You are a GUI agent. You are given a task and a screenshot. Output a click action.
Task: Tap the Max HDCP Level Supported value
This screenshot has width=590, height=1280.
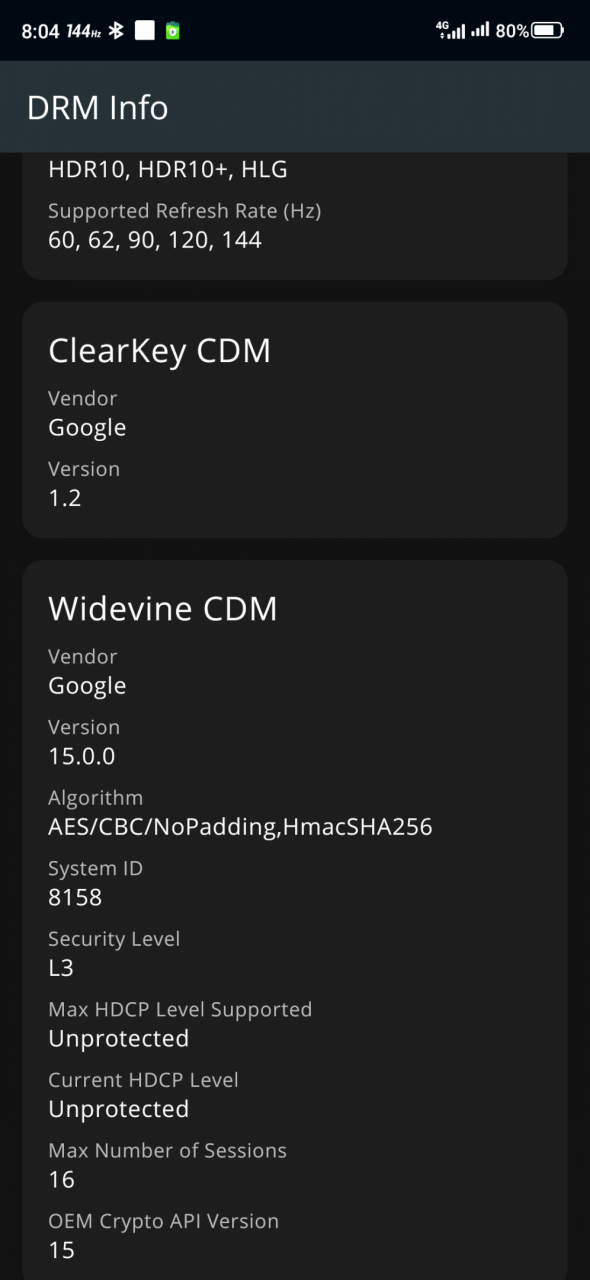click(x=119, y=1038)
